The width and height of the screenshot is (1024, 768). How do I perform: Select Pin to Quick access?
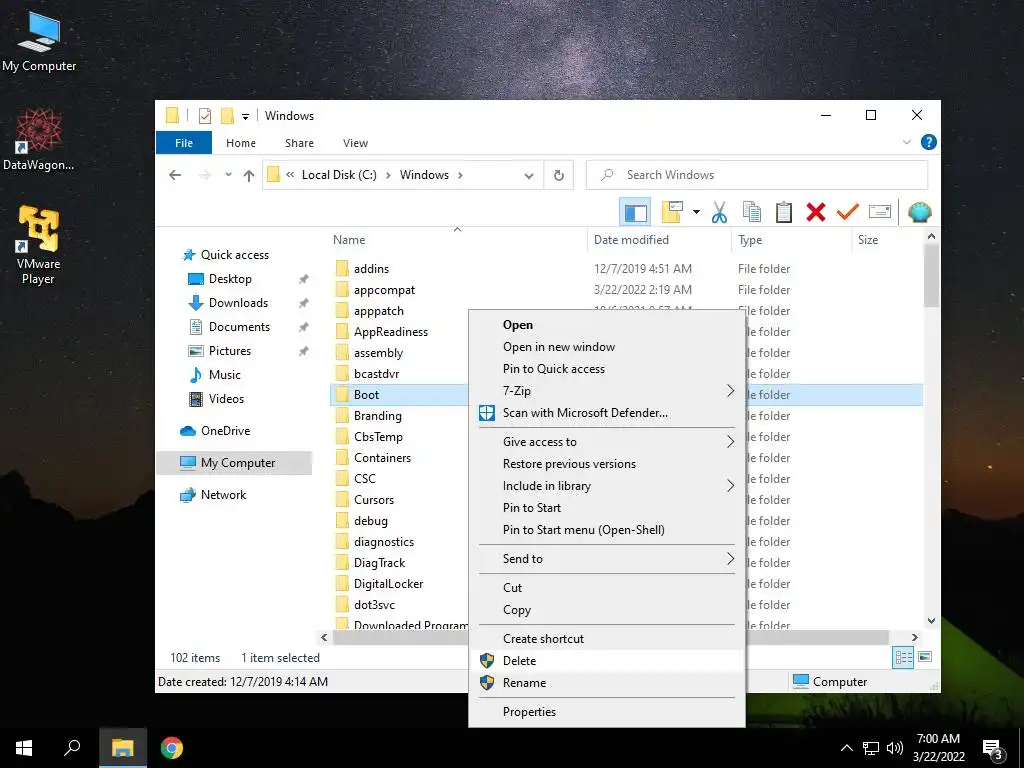606,369
